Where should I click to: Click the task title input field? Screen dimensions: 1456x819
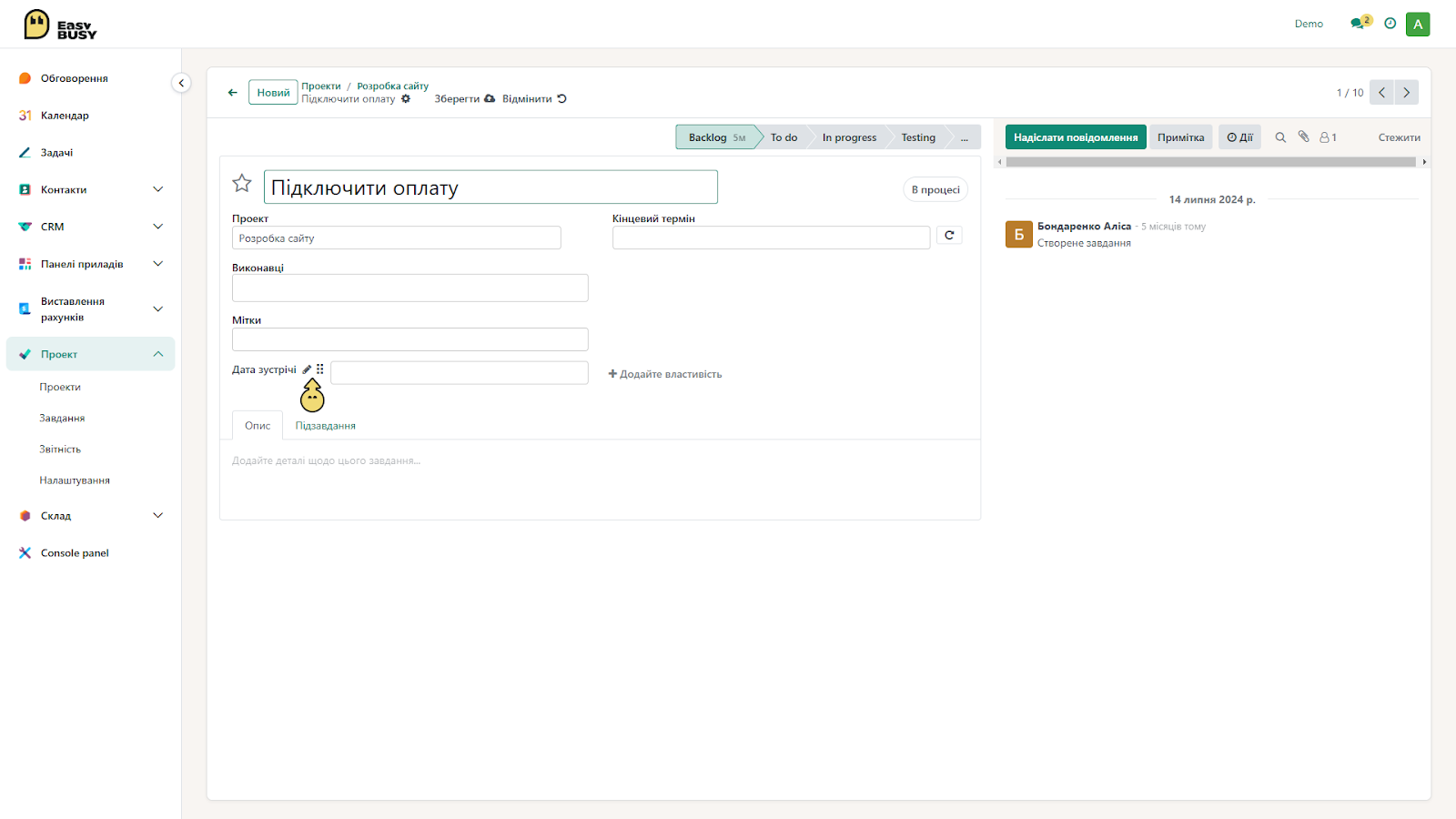click(x=490, y=187)
